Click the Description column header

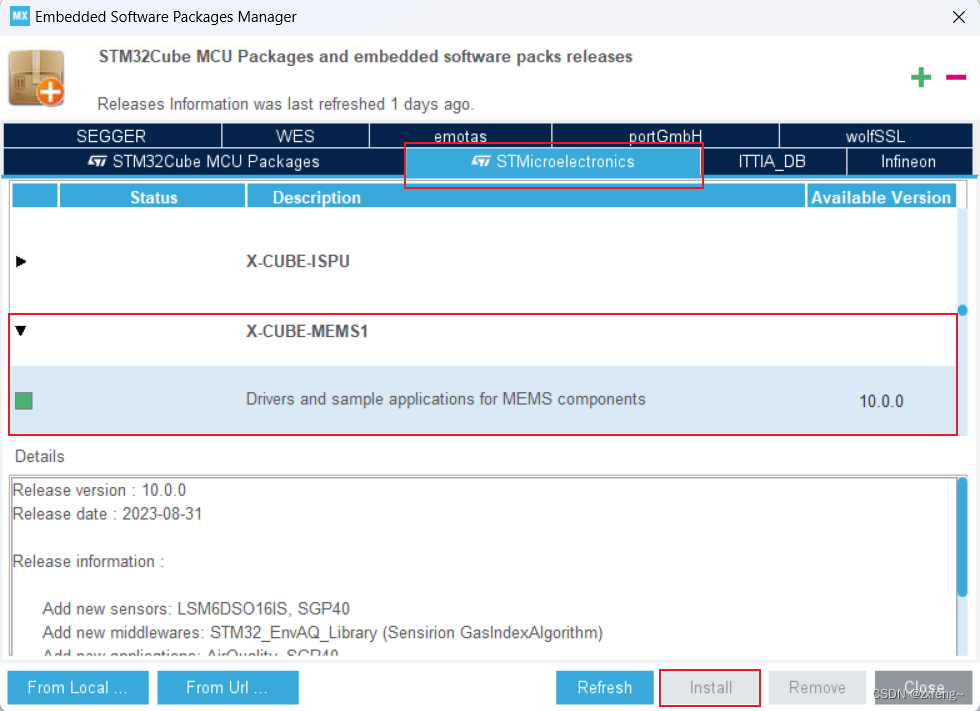coord(526,197)
